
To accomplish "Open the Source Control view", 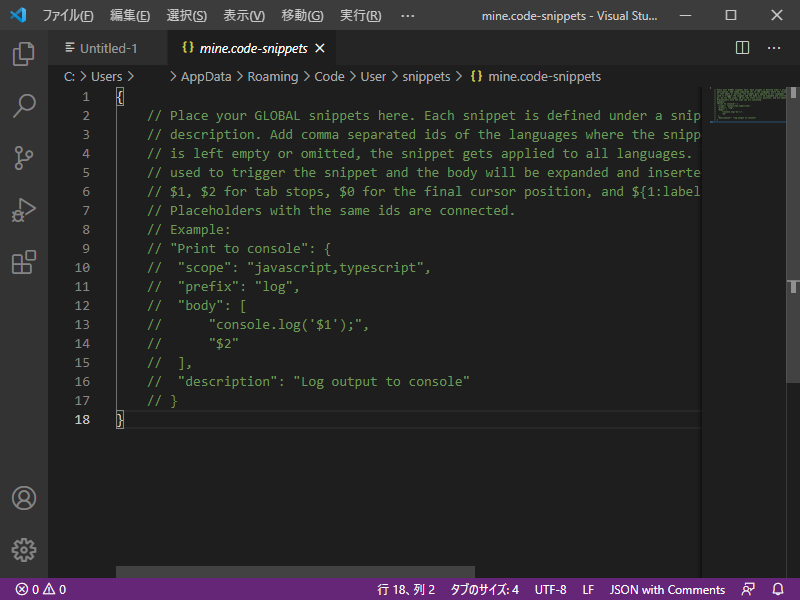I will pyautogui.click(x=23, y=158).
